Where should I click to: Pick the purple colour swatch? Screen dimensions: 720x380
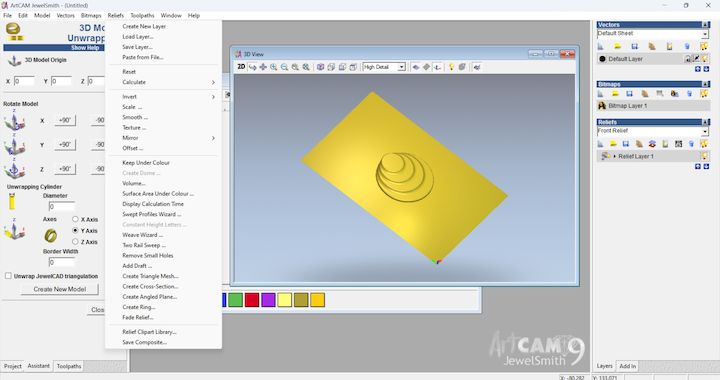click(268, 300)
